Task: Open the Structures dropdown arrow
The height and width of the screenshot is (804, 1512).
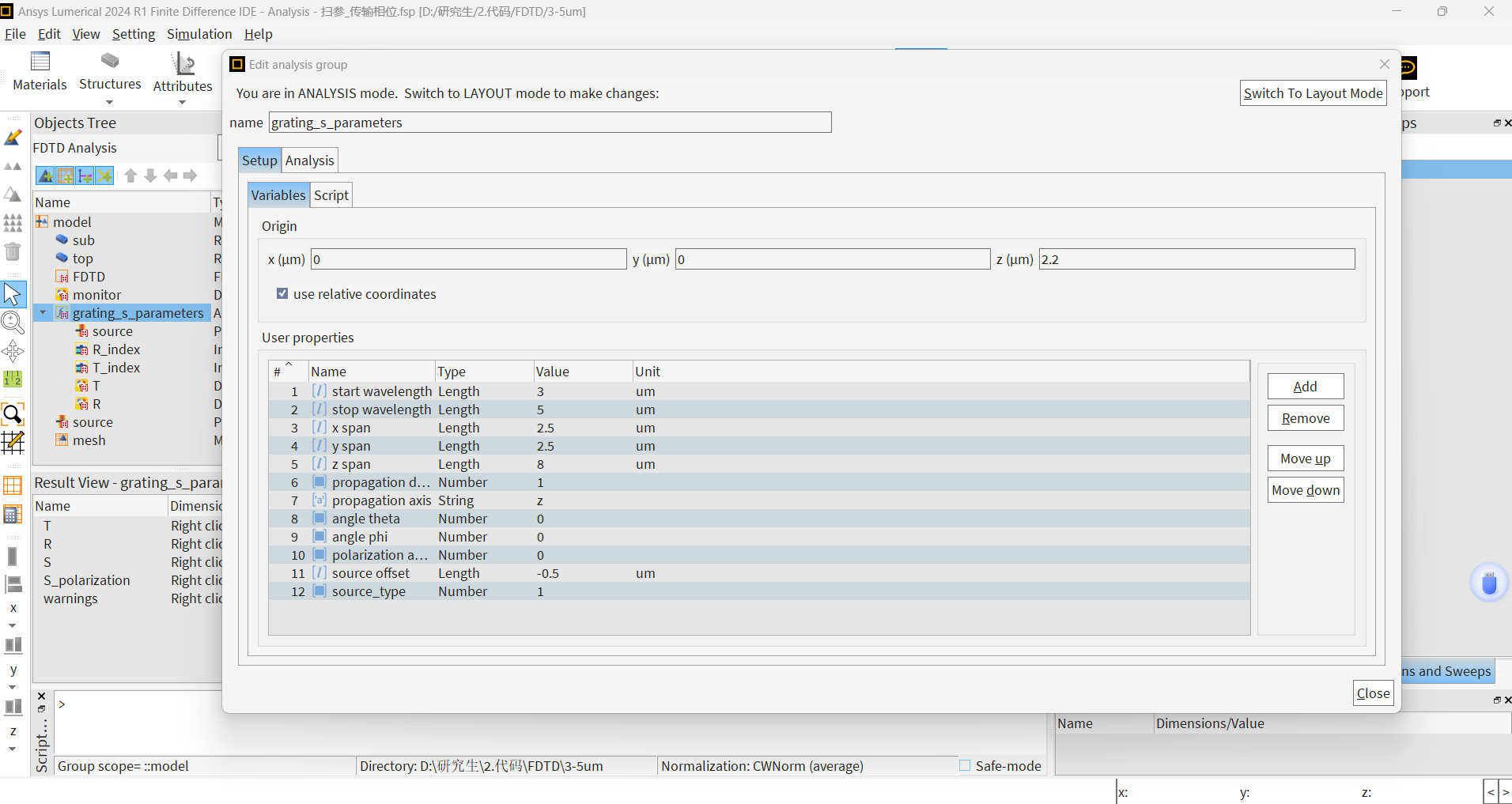Action: [110, 102]
